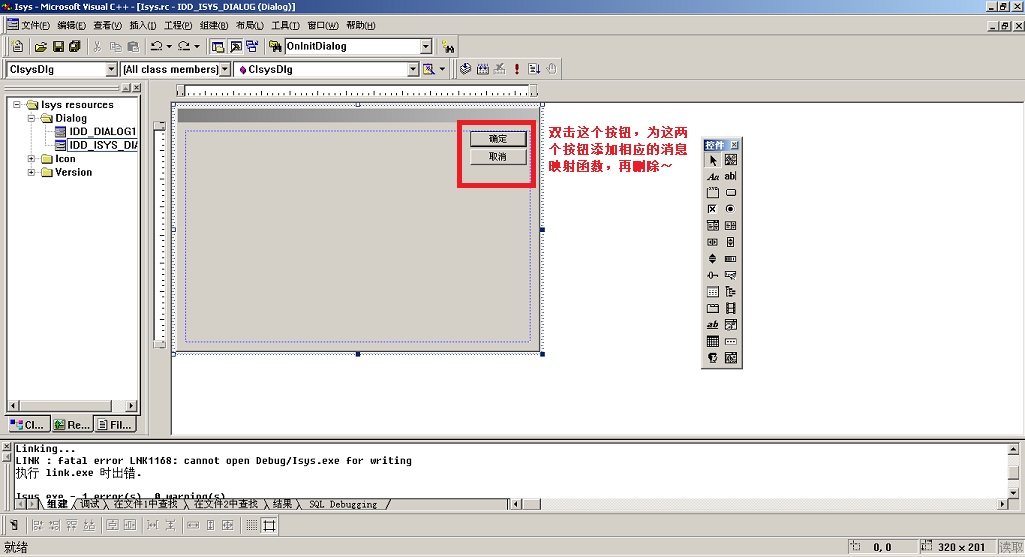Click the Build icon in build toolbar
1025x557 pixels.
point(482,69)
